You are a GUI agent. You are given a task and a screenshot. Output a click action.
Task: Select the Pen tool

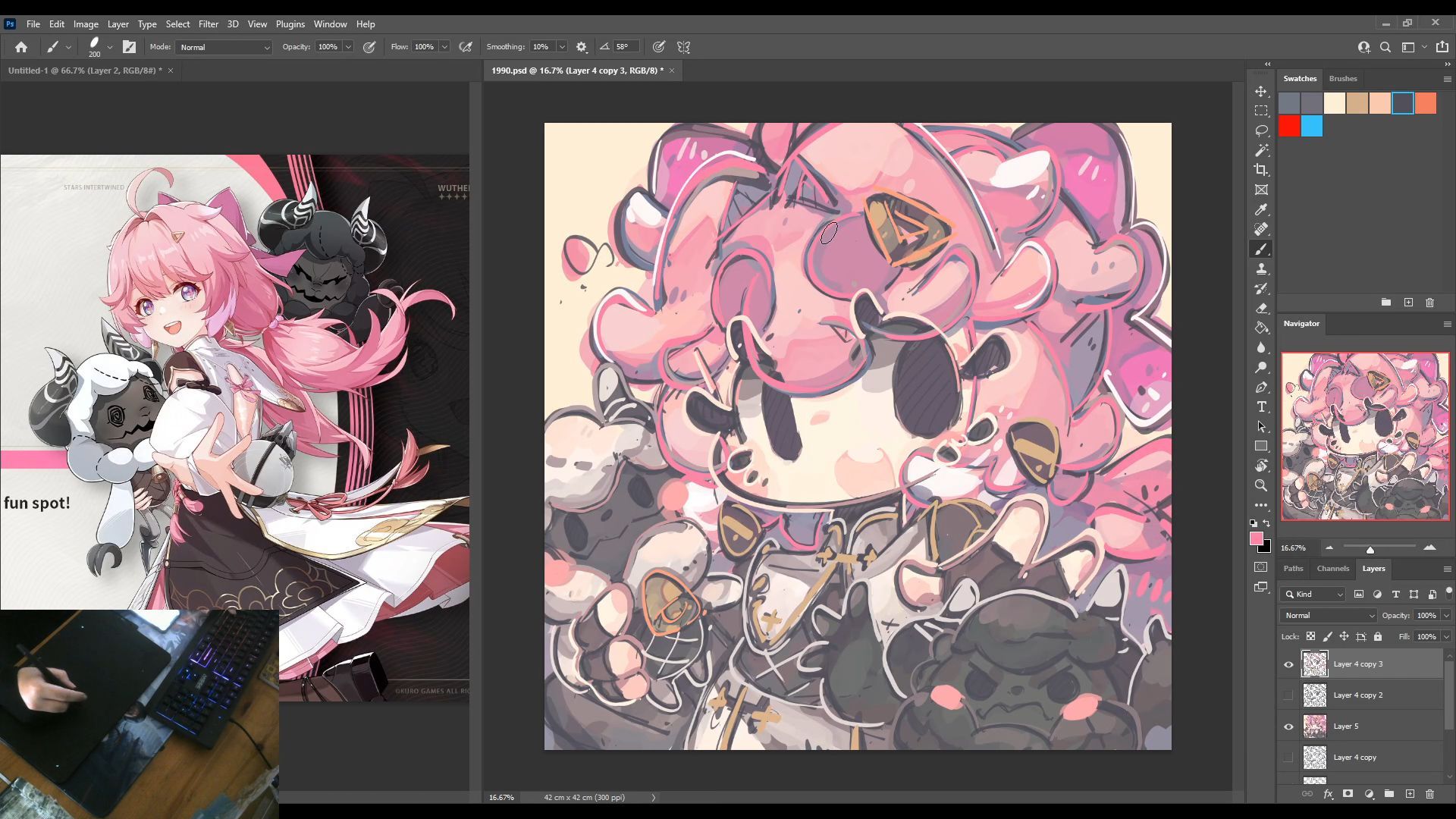click(x=1261, y=387)
